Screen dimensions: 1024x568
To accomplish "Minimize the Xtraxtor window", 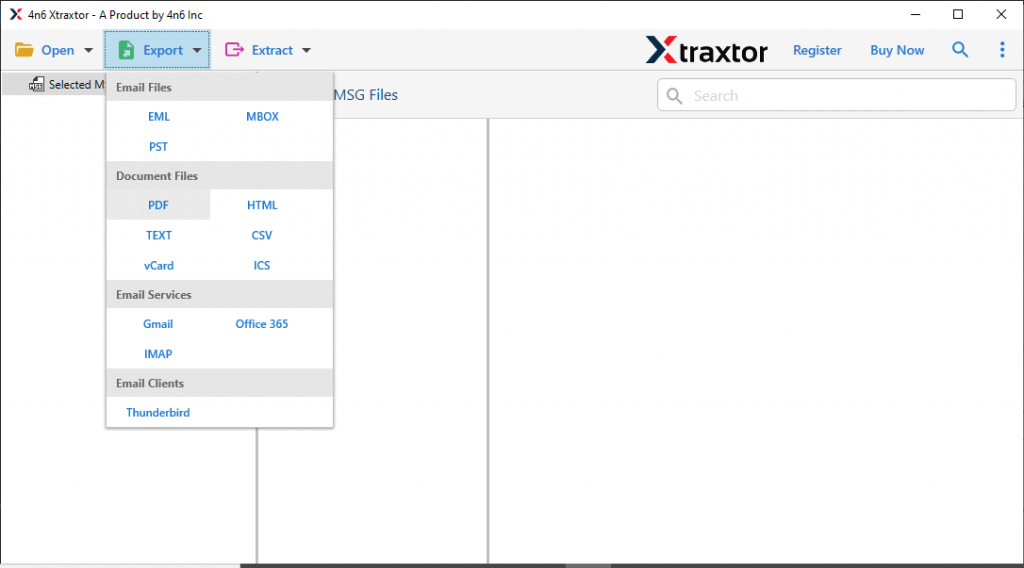I will click(916, 14).
